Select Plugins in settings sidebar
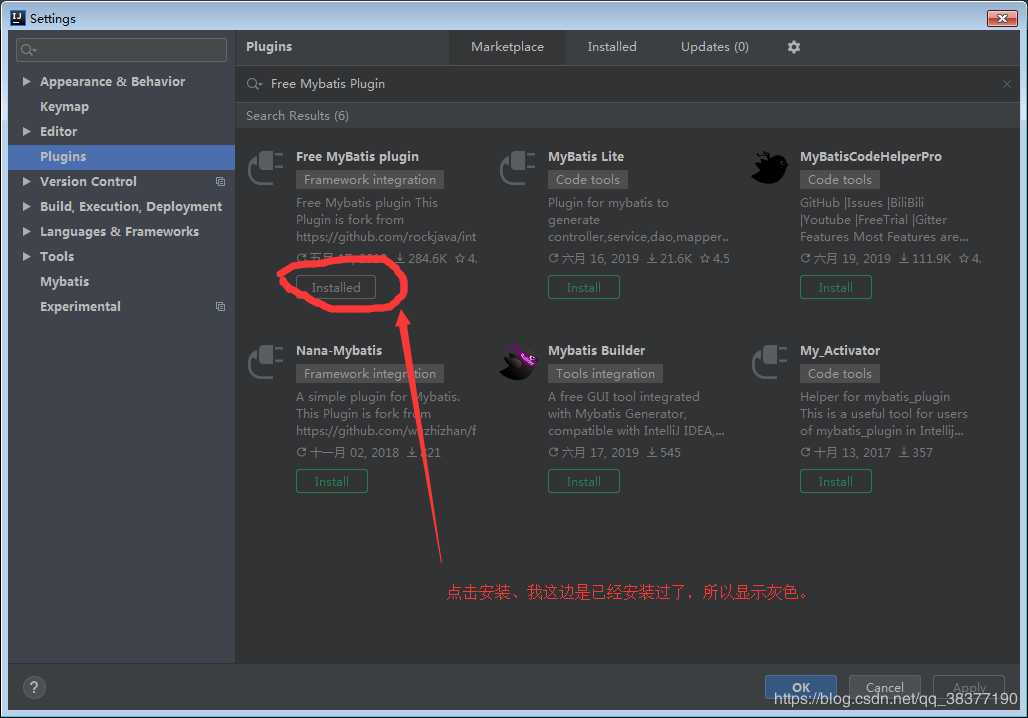This screenshot has width=1028, height=718. (122, 157)
